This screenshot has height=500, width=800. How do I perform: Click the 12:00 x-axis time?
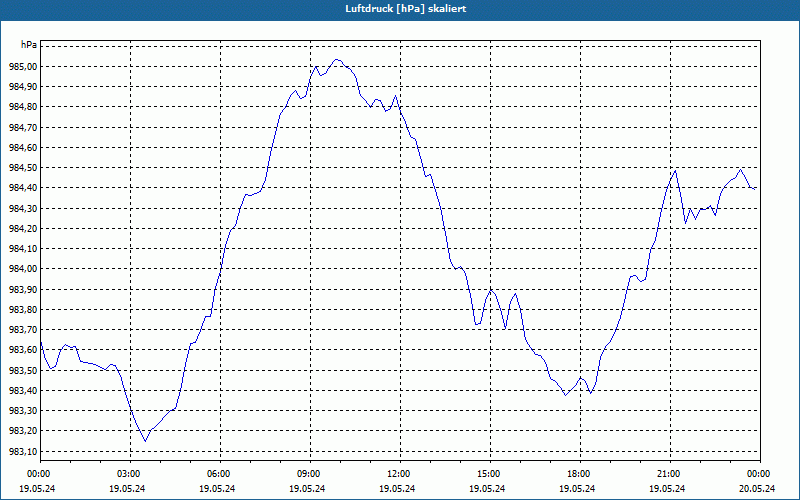[397, 474]
